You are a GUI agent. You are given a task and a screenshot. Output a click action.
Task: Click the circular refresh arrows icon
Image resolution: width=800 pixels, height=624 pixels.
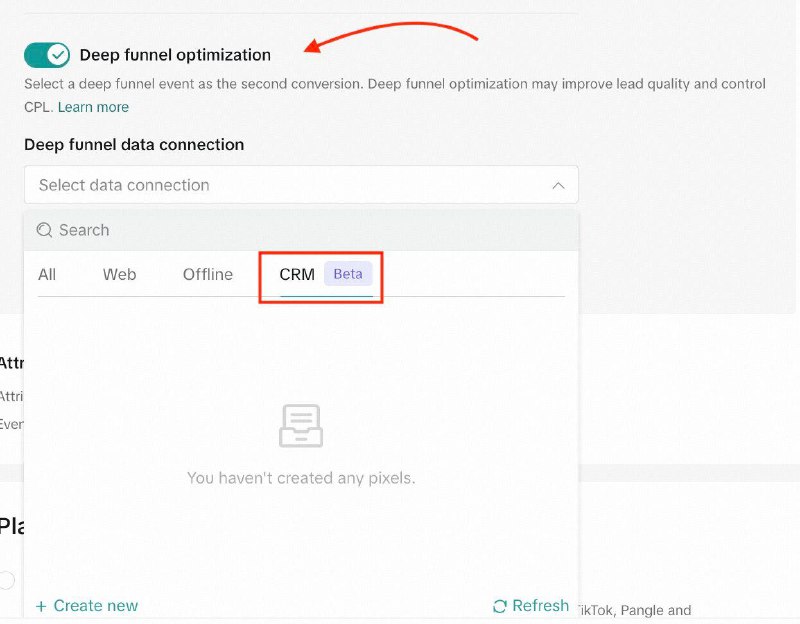tap(500, 606)
